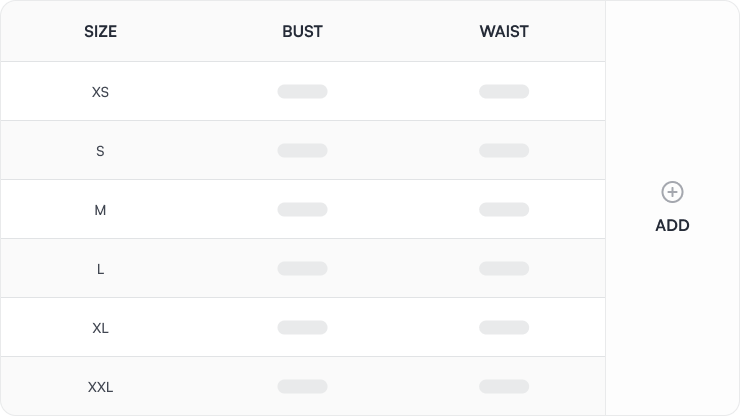Edit the bust placeholder for size XXL
This screenshot has width=740, height=416.
pyautogui.click(x=303, y=387)
